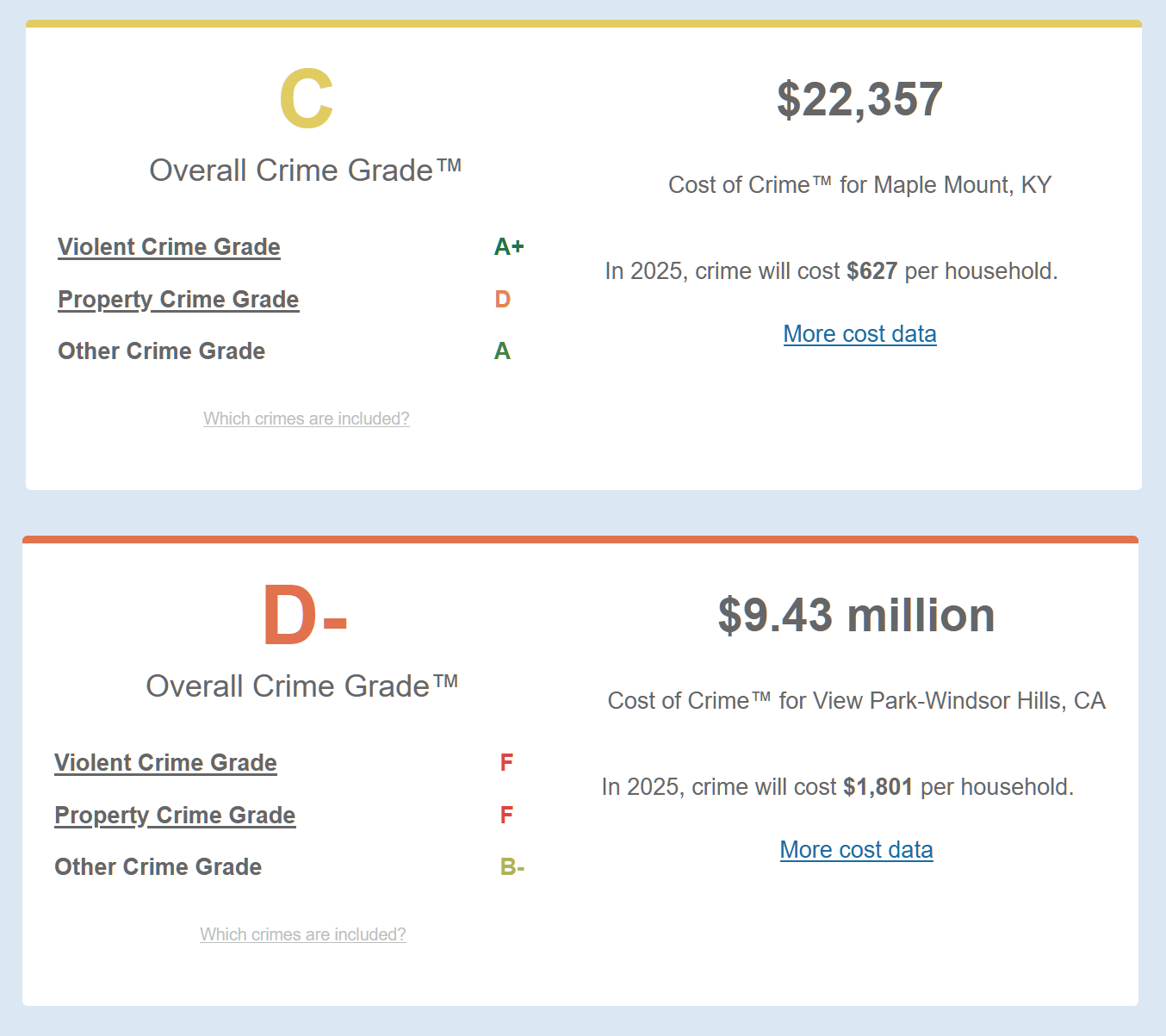
Task: Open Property Crime Grade link for Maple Mount
Action: 178,300
